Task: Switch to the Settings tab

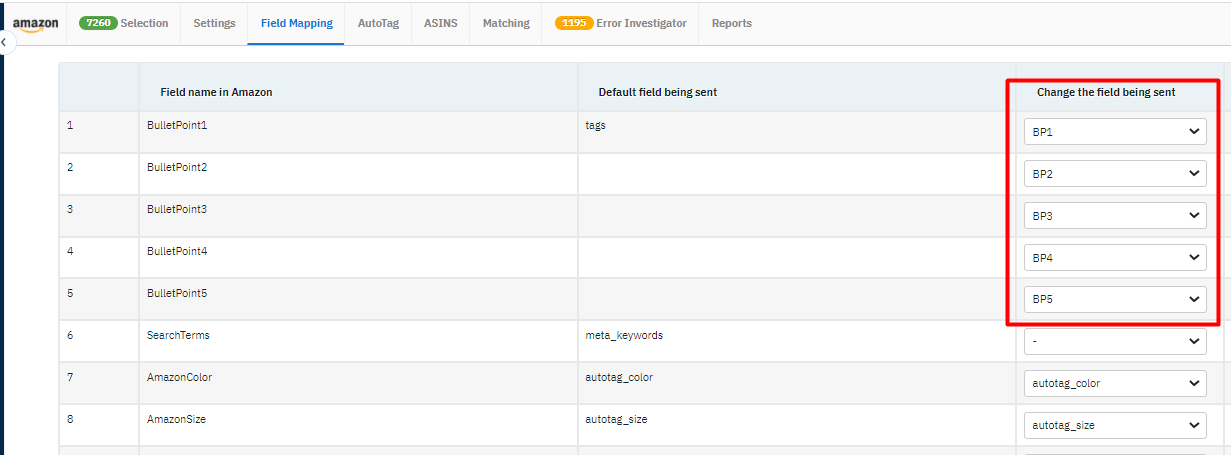Action: tap(214, 23)
